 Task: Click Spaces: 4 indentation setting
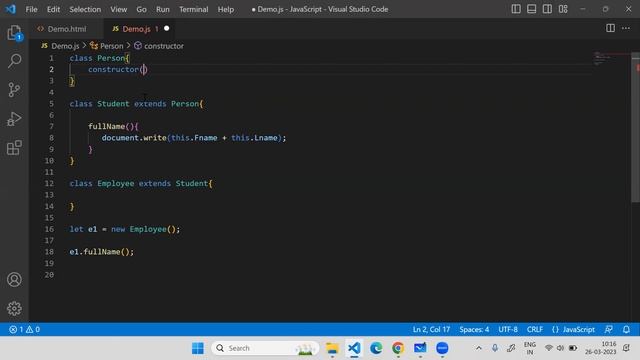[474, 329]
